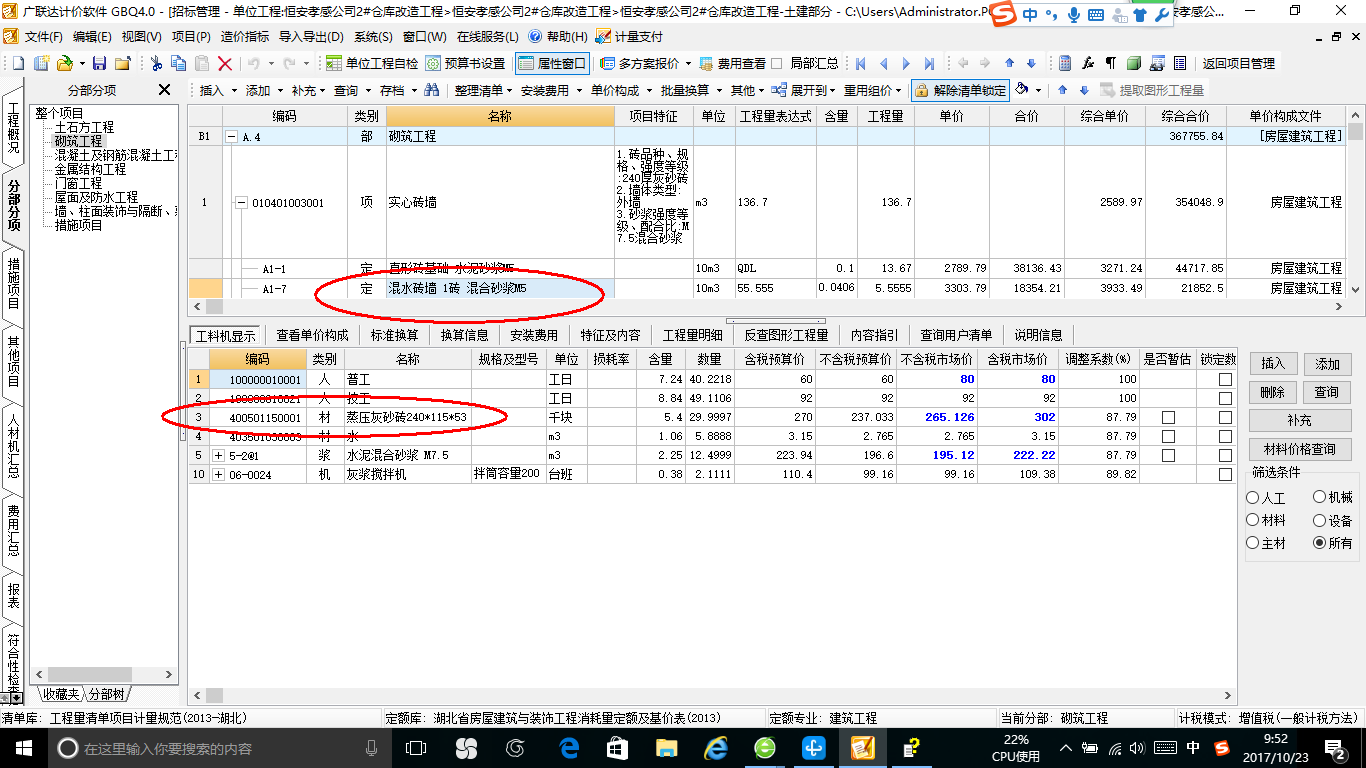
Task: Click the 补充 button in right panel
Action: (1299, 421)
